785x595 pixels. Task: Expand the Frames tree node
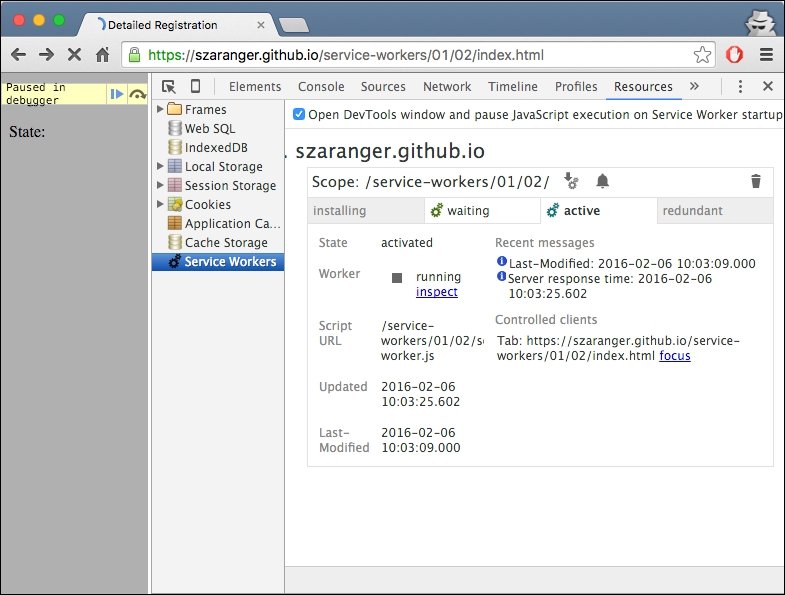[x=160, y=109]
